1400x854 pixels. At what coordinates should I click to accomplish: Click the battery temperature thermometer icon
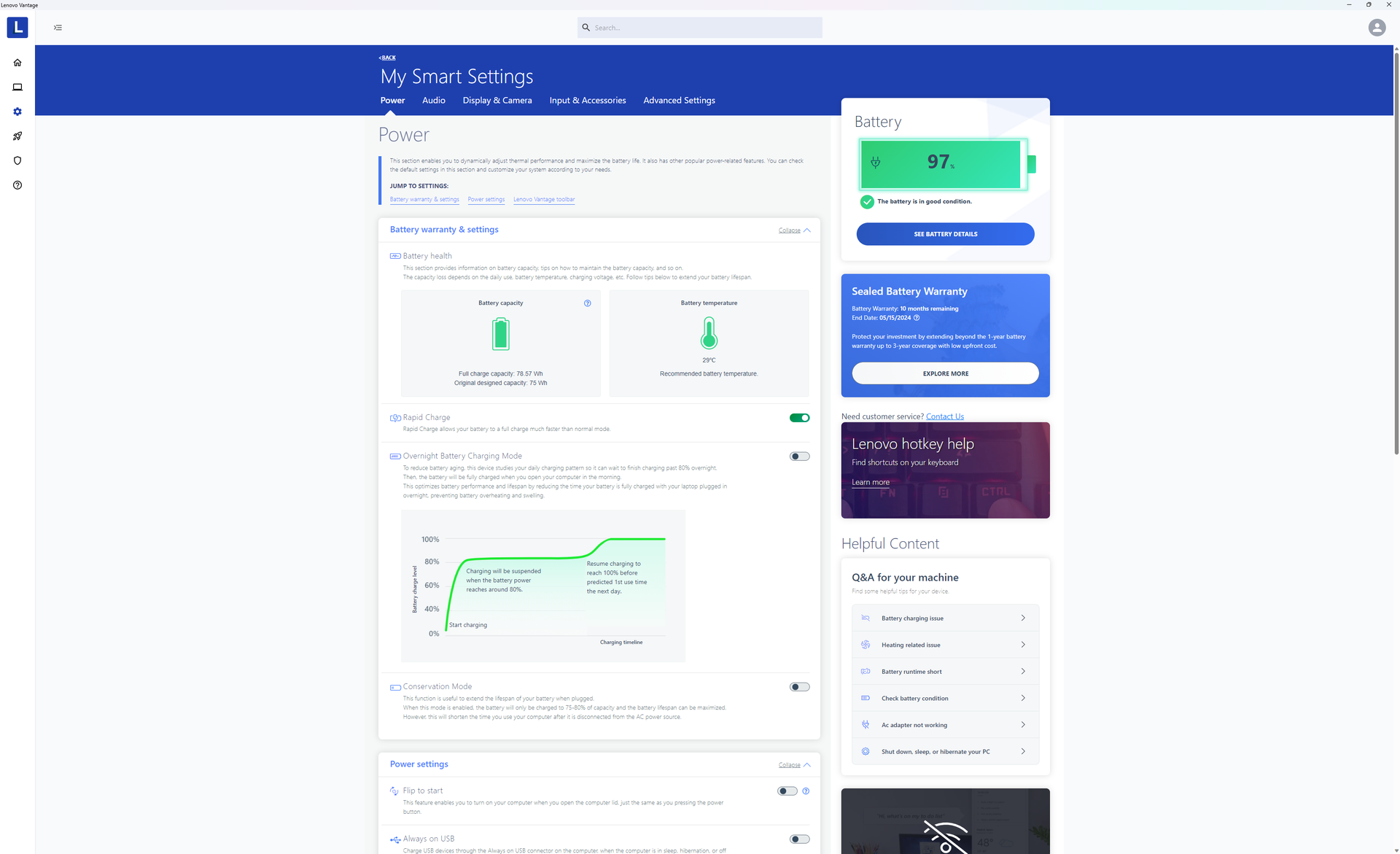coord(709,334)
